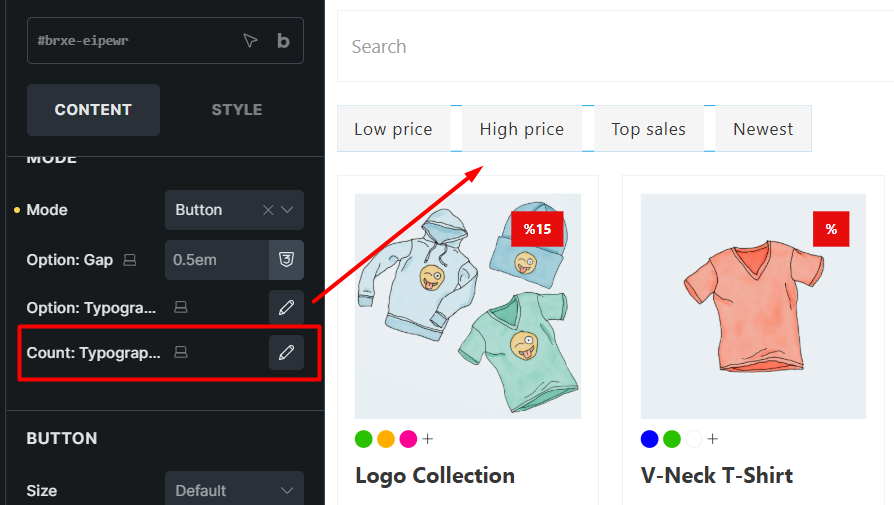Viewport: 894px width, 505px height.
Task: Clear the Mode selection with X
Action: pos(267,210)
